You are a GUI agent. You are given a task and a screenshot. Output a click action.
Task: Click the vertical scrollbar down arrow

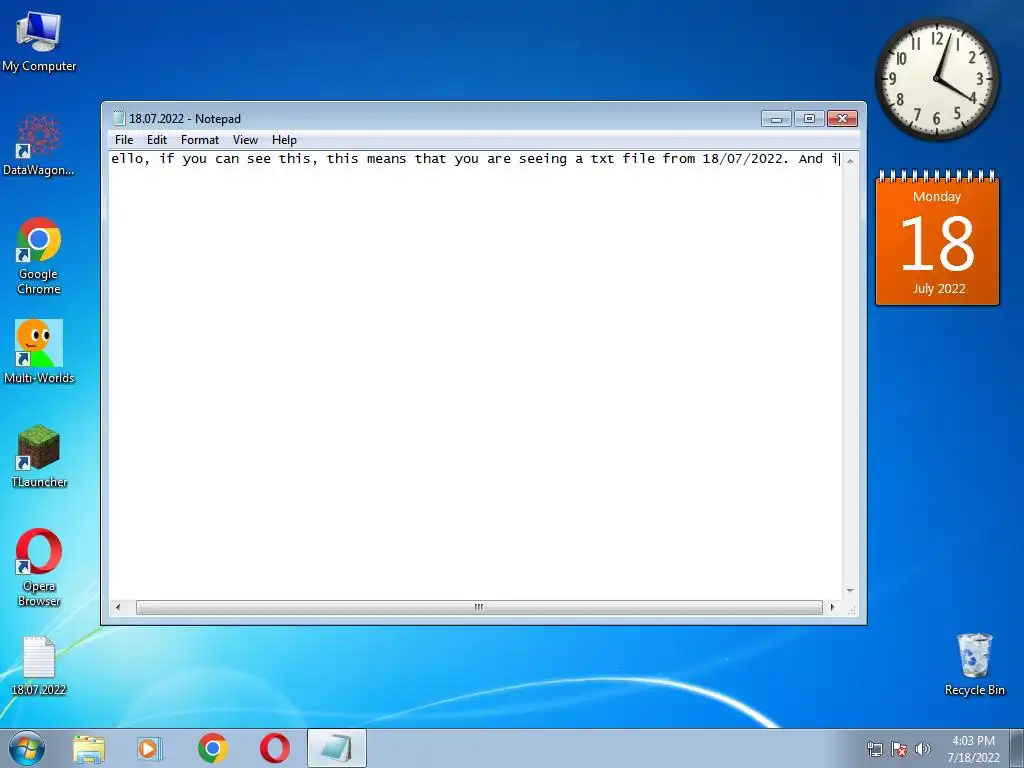pyautogui.click(x=850, y=590)
